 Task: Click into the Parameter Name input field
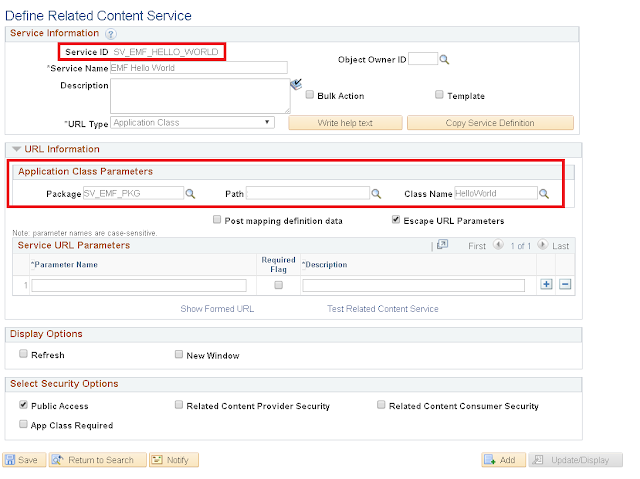[138, 285]
